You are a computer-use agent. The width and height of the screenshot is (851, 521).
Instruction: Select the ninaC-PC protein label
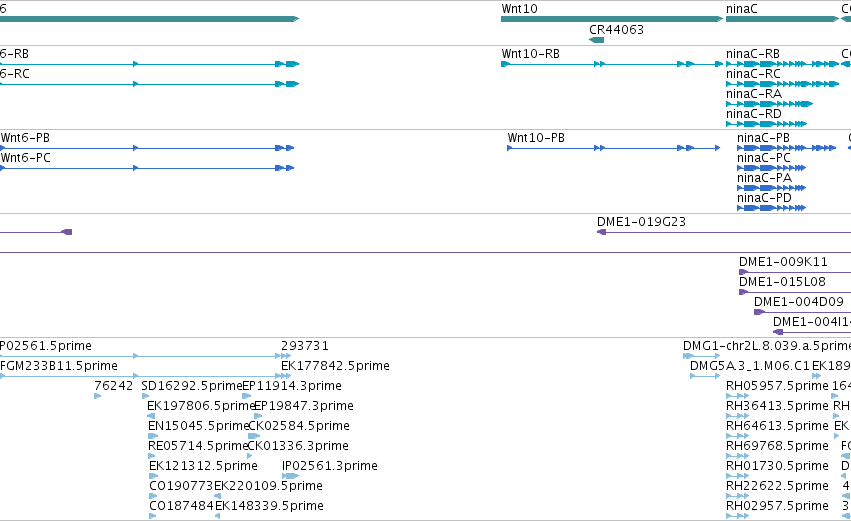click(x=764, y=158)
